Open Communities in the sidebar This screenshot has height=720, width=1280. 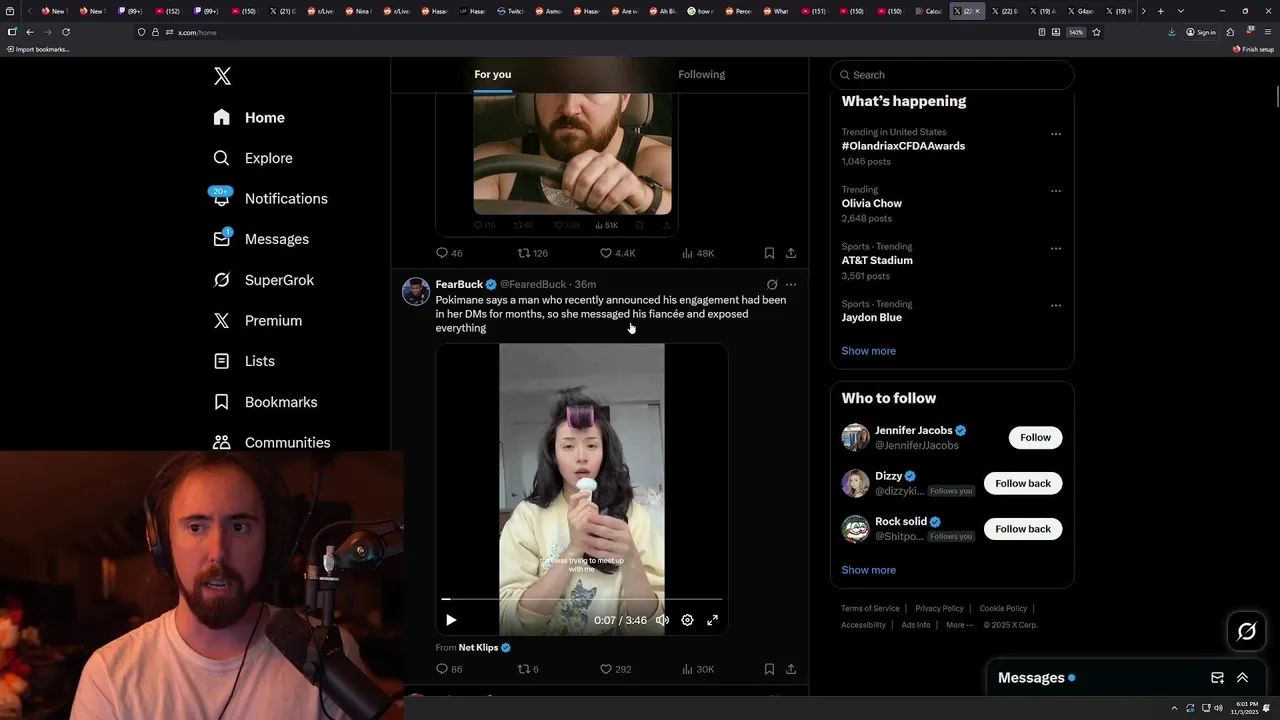click(x=272, y=442)
